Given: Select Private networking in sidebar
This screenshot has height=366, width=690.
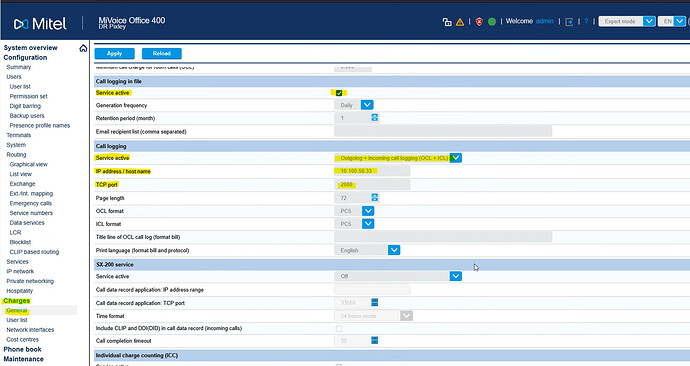Looking at the screenshot, I should coord(30,281).
